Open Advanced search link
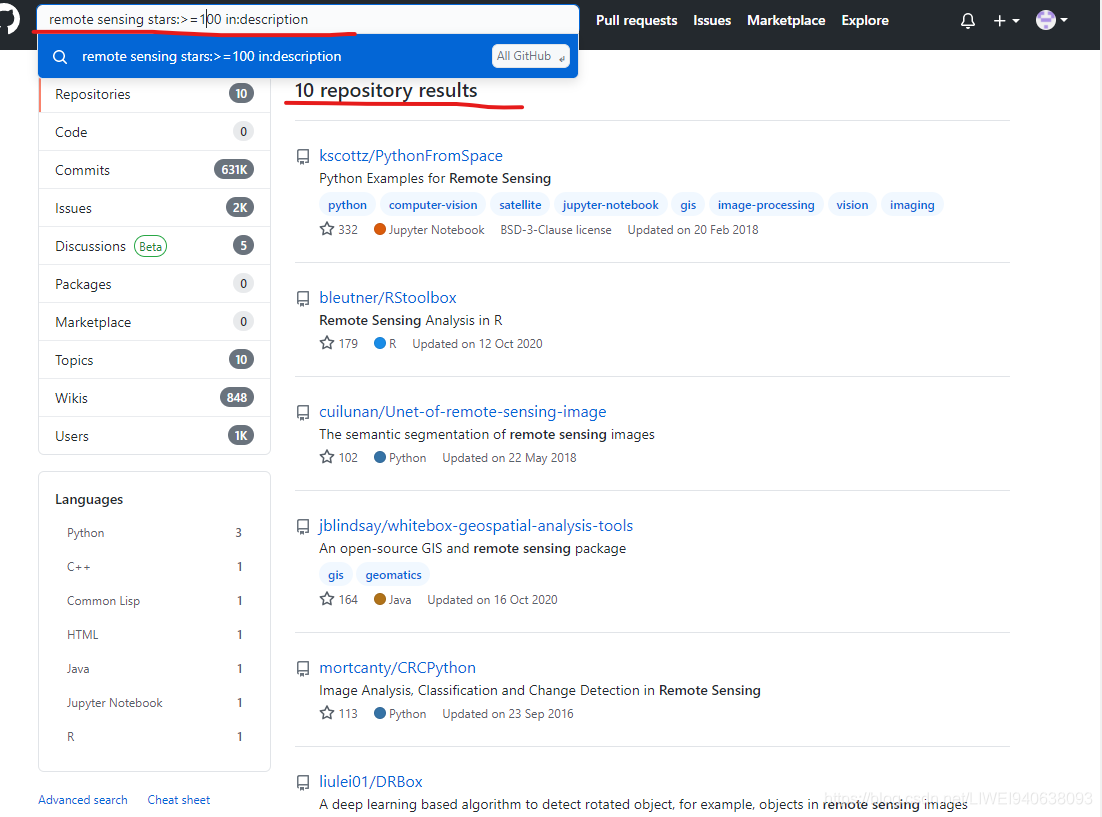This screenshot has height=817, width=1102. pos(83,800)
